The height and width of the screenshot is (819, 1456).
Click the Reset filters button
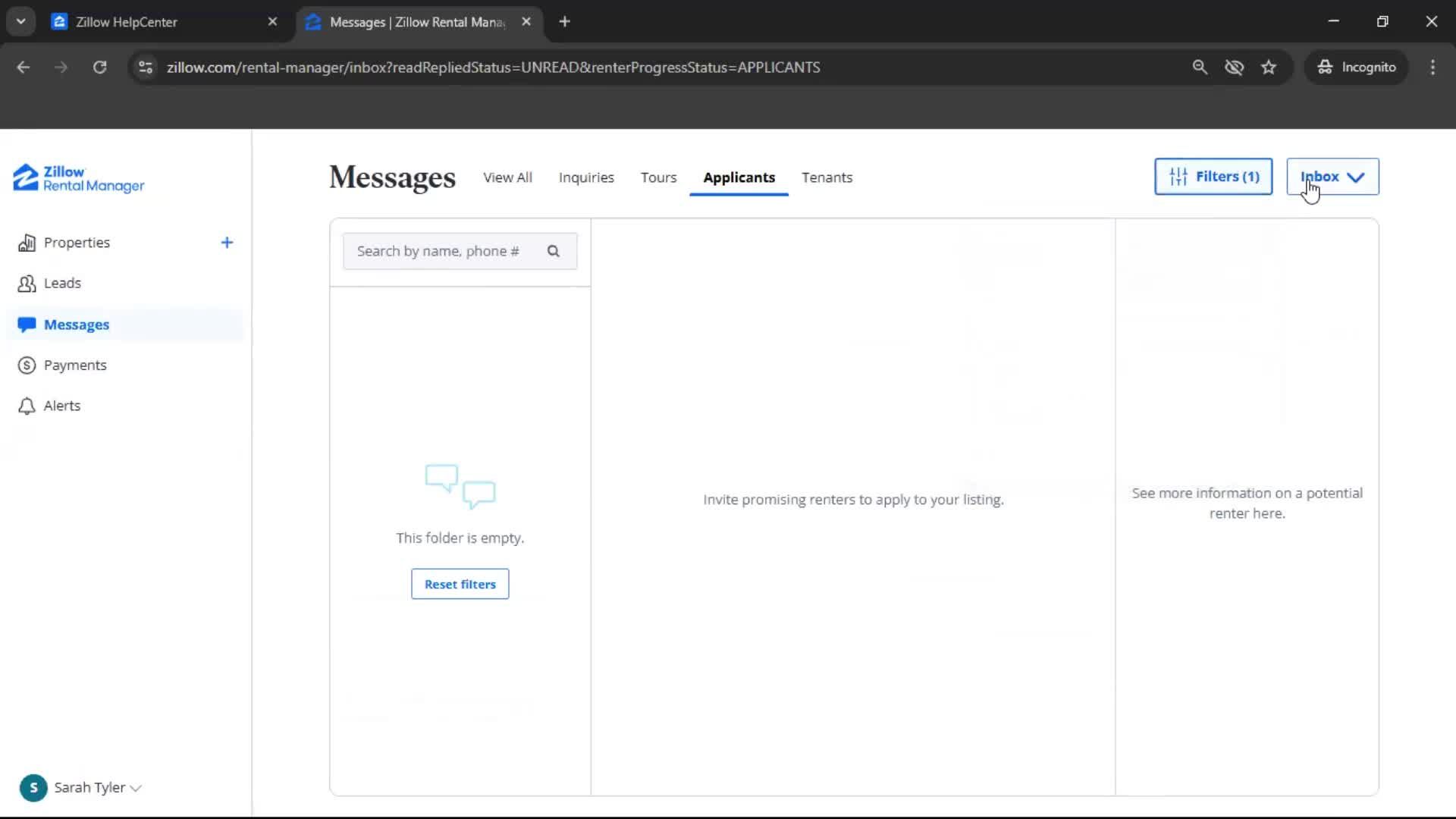(460, 583)
